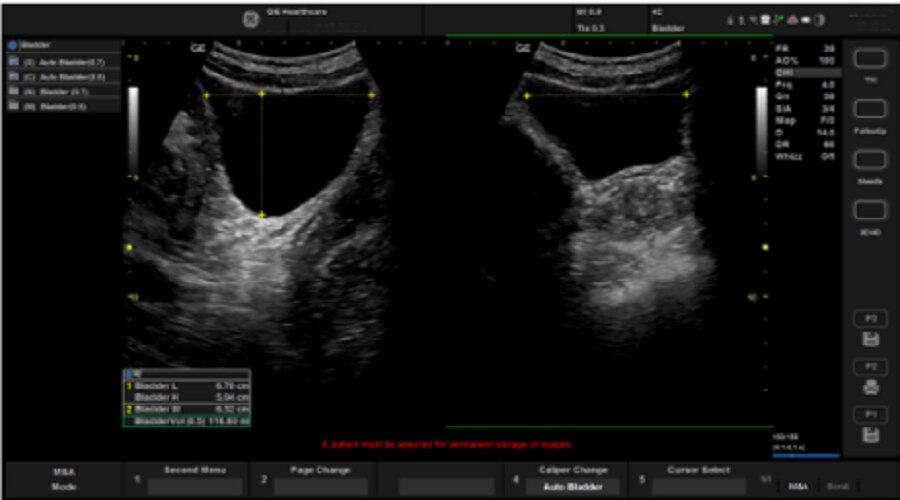
Task: Click the P1 save disk icon
Action: click(869, 435)
